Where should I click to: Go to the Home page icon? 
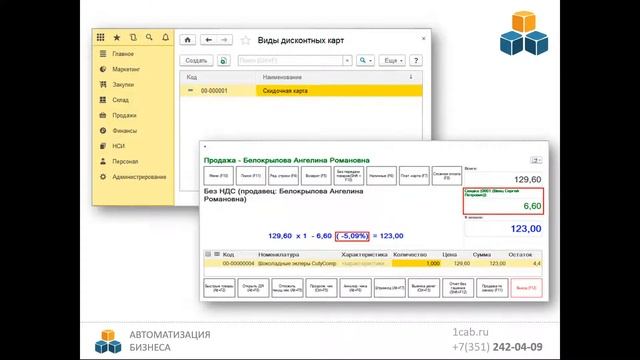pos(187,40)
